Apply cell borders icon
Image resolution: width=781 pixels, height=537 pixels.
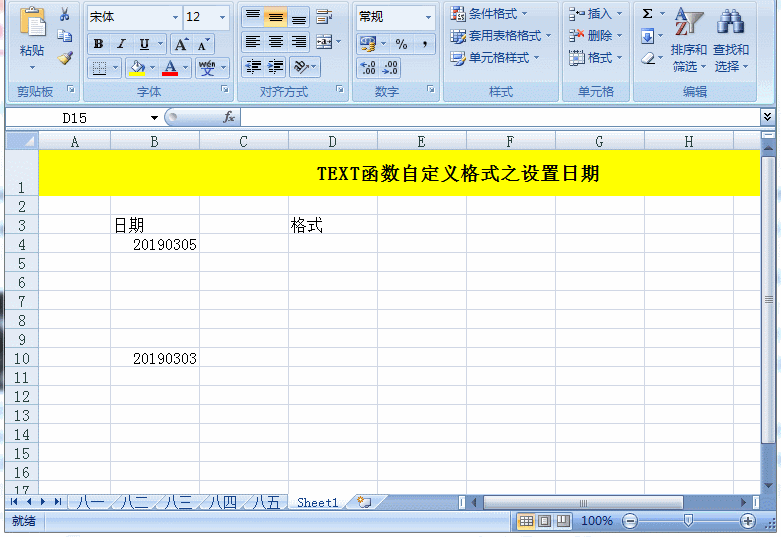tap(99, 67)
